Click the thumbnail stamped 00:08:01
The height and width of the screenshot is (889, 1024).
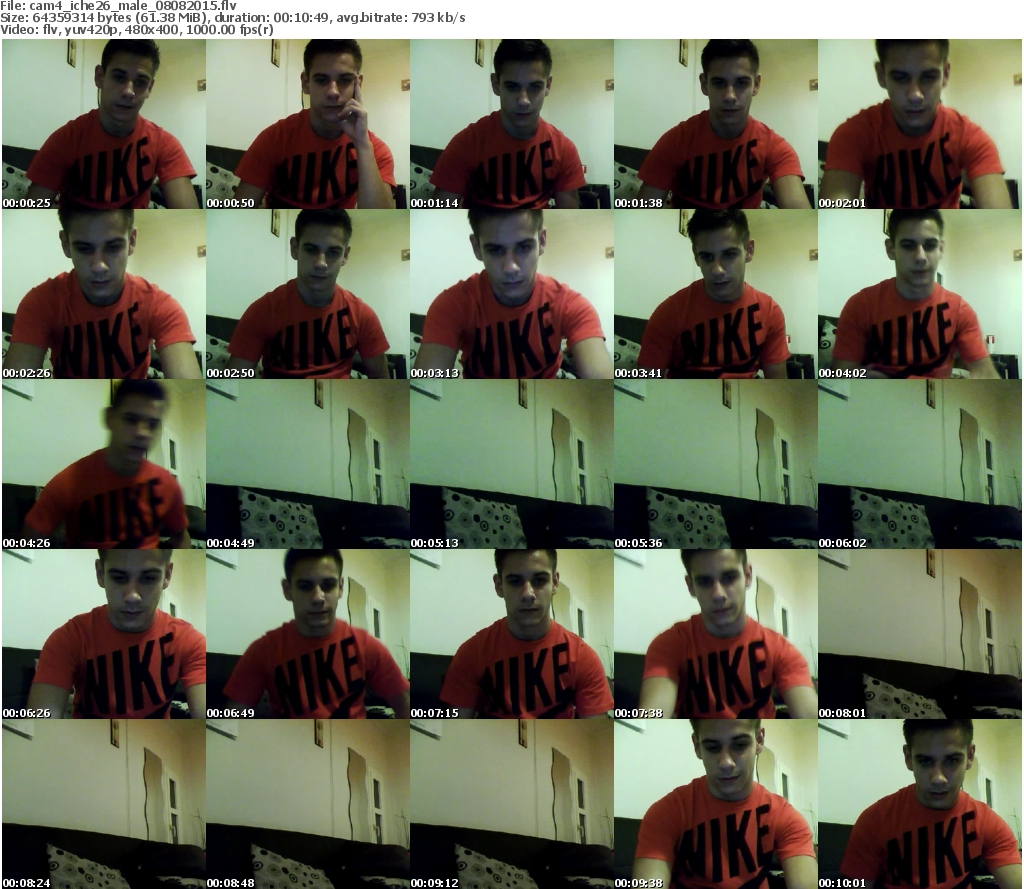pyautogui.click(x=920, y=634)
